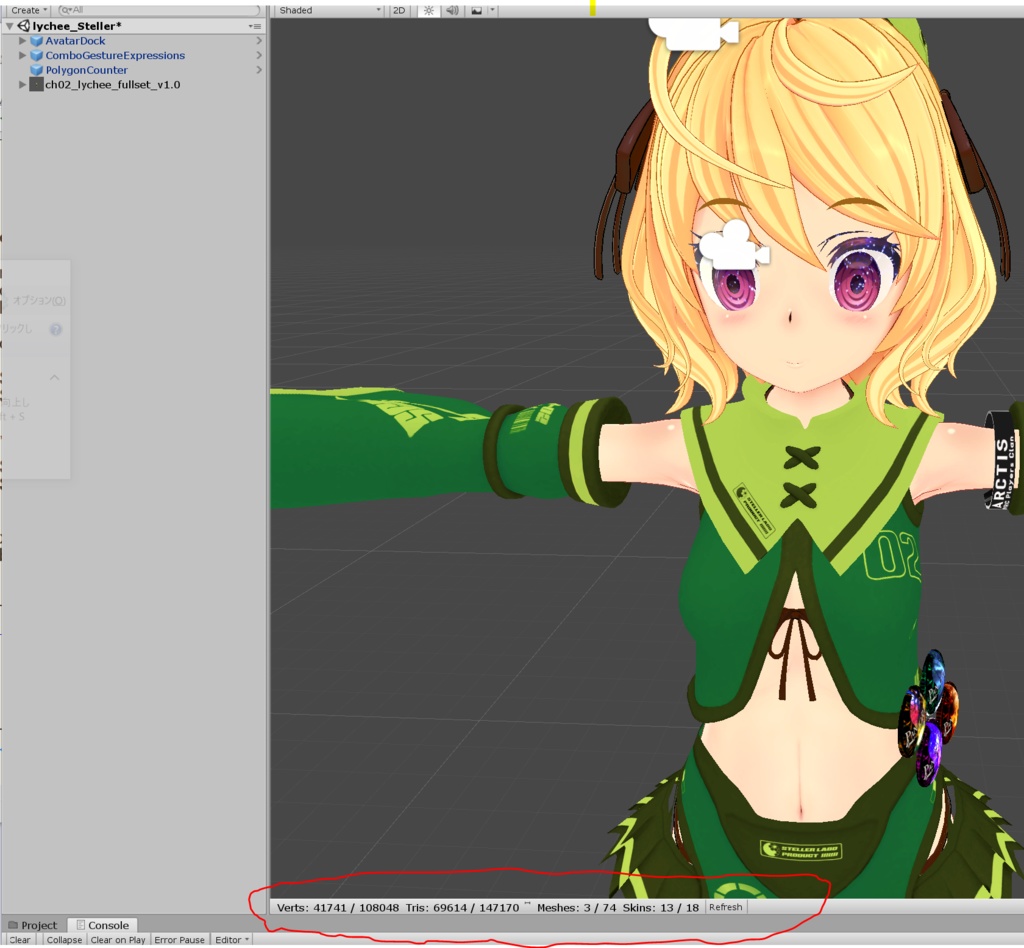Toggle Clear on Play option
The height and width of the screenshot is (948, 1024).
[117, 940]
